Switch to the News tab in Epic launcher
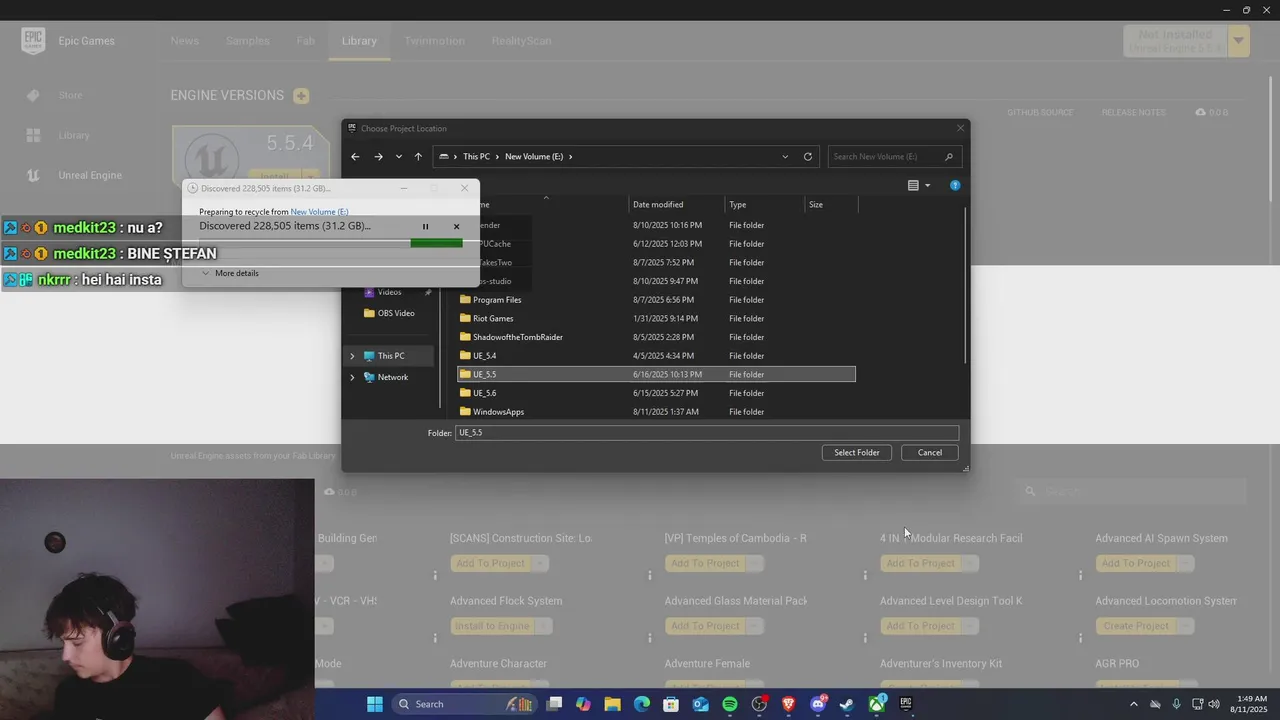The width and height of the screenshot is (1280, 720). point(185,41)
